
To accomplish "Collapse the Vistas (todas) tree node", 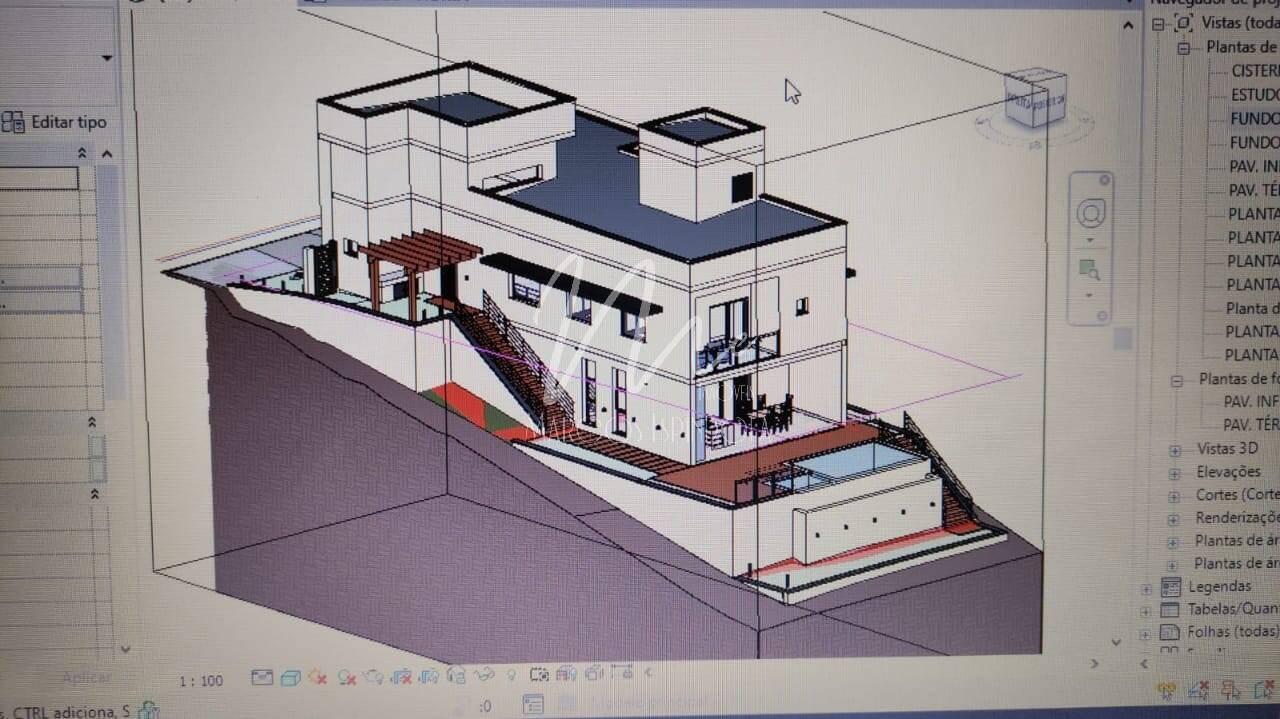I will click(1158, 24).
